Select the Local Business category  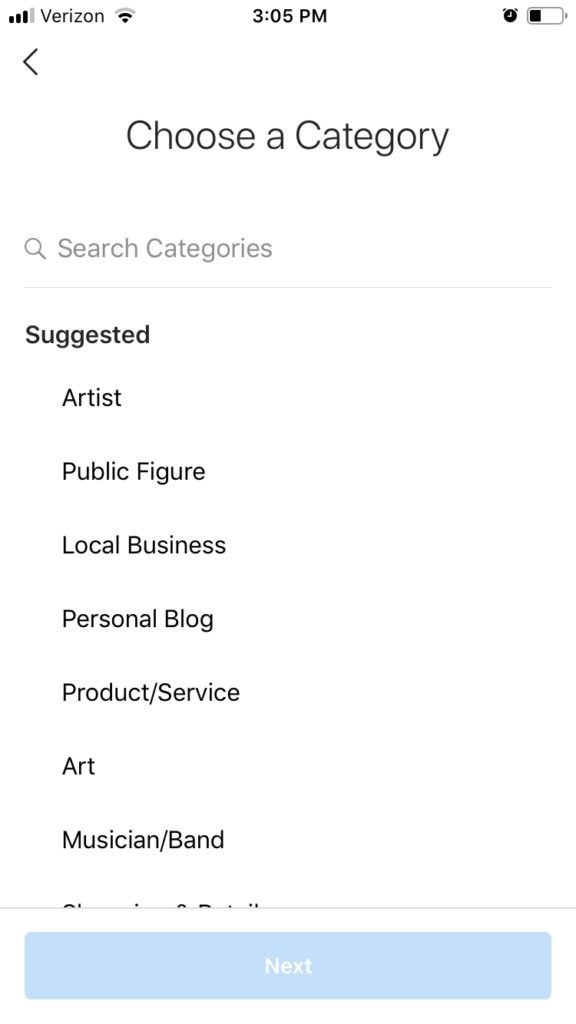coord(144,545)
